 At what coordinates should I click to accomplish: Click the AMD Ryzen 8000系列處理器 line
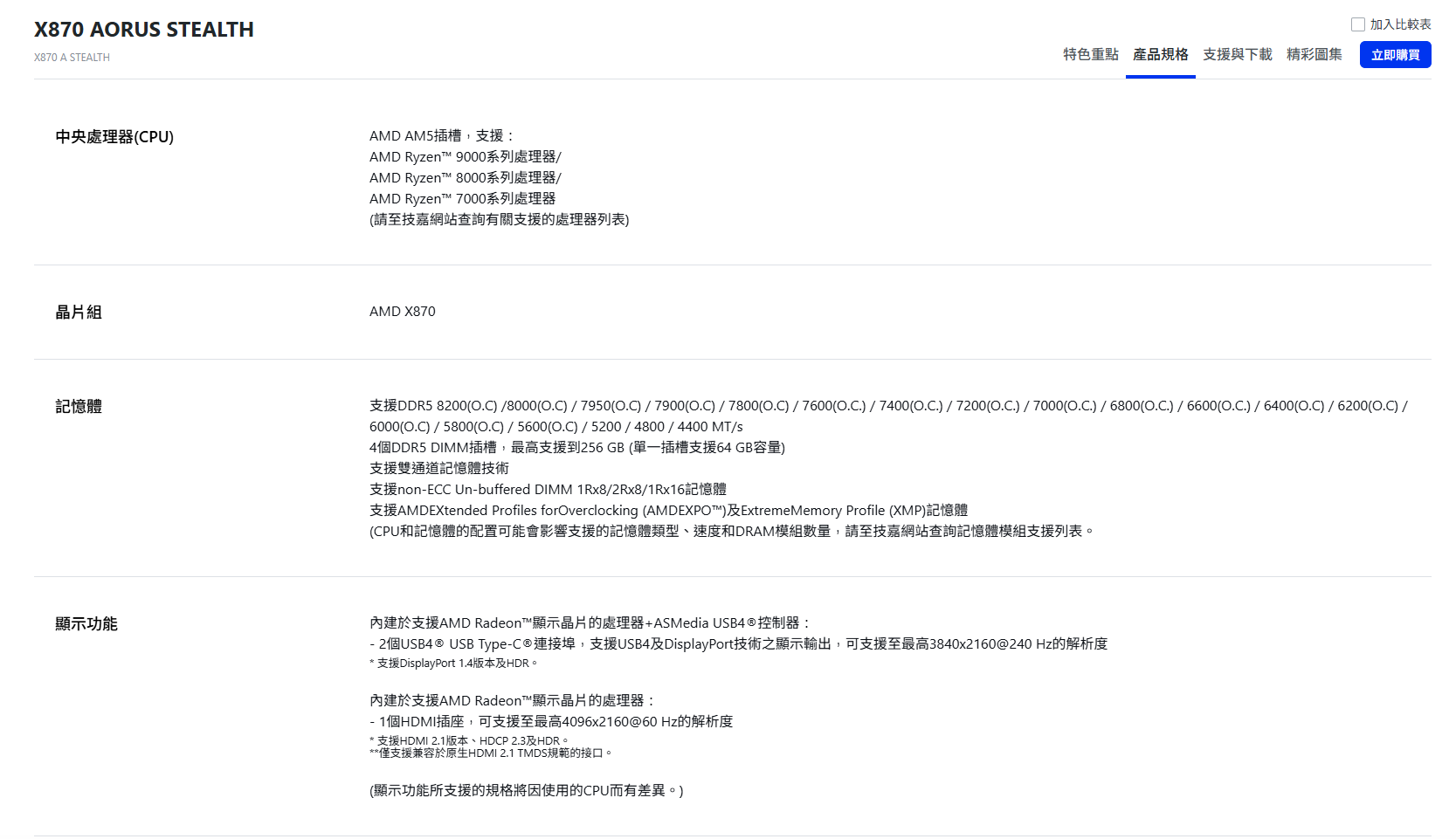(465, 178)
